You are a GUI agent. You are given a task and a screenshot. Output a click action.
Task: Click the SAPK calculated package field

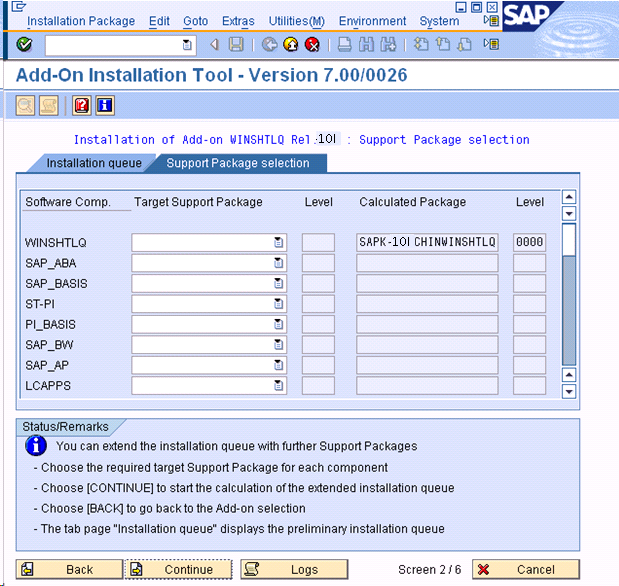point(427,242)
